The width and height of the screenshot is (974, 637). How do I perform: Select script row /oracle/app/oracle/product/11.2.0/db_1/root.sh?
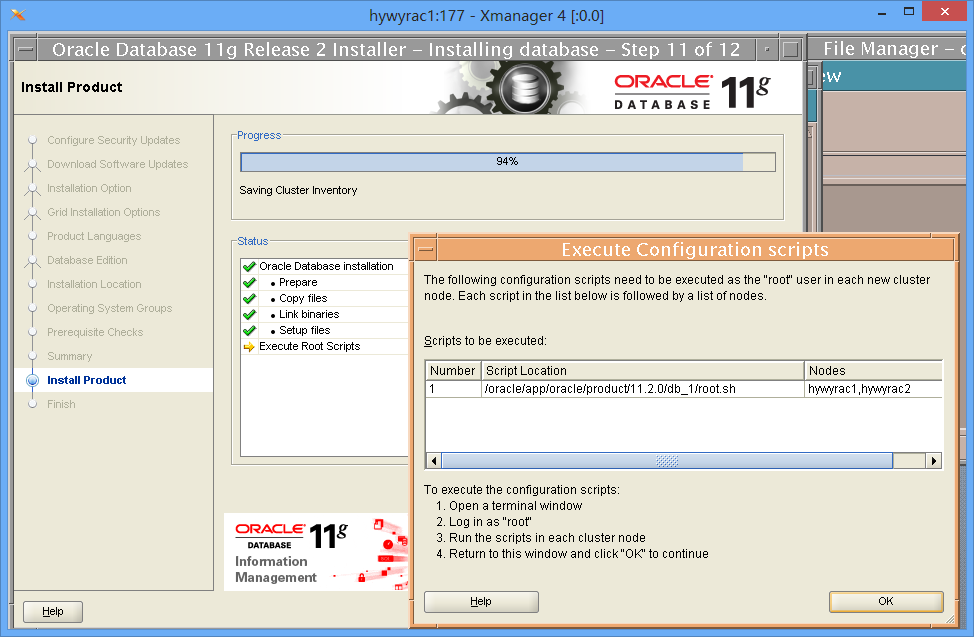[x=684, y=389]
